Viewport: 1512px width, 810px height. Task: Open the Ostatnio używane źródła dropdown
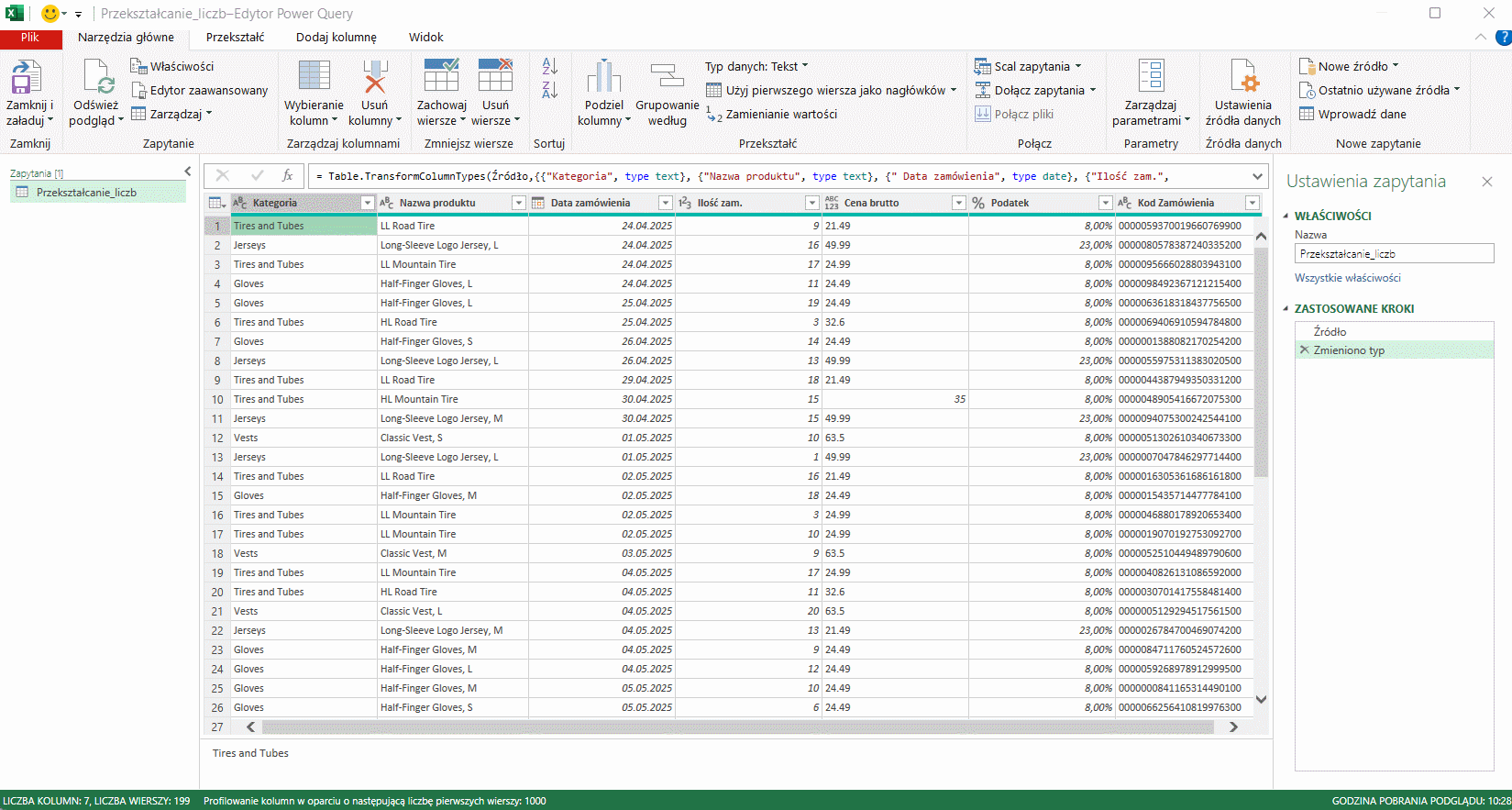(x=1380, y=90)
